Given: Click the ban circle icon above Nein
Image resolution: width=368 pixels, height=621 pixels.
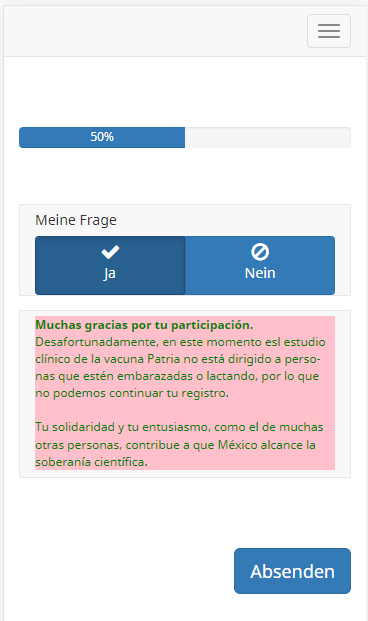Looking at the screenshot, I should (x=260, y=252).
